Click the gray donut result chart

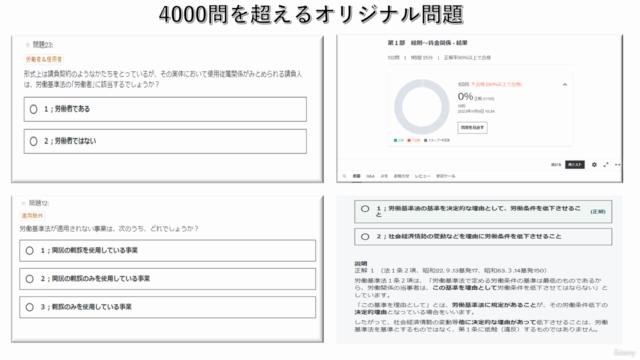point(422,107)
